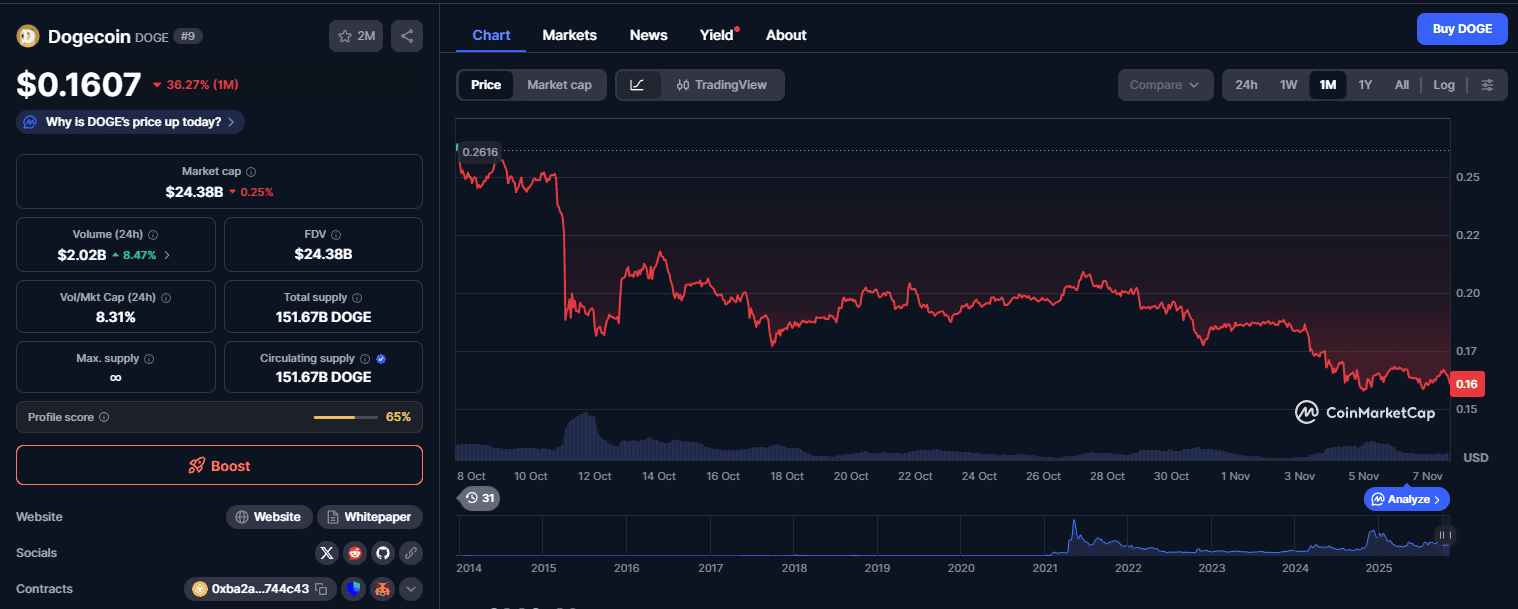1518x609 pixels.
Task: Open the Compare dropdown
Action: coord(1165,85)
